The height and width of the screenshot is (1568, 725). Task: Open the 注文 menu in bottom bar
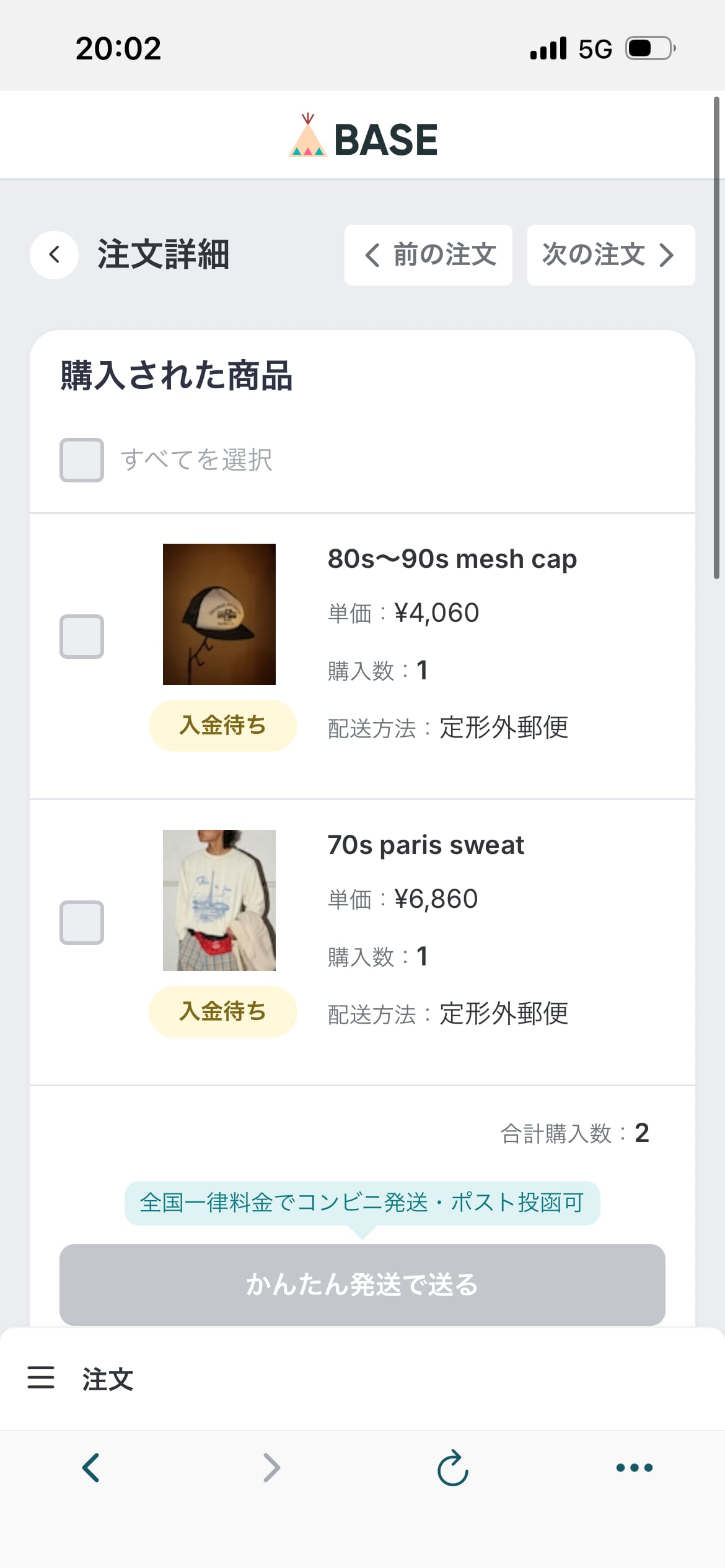pos(108,1379)
